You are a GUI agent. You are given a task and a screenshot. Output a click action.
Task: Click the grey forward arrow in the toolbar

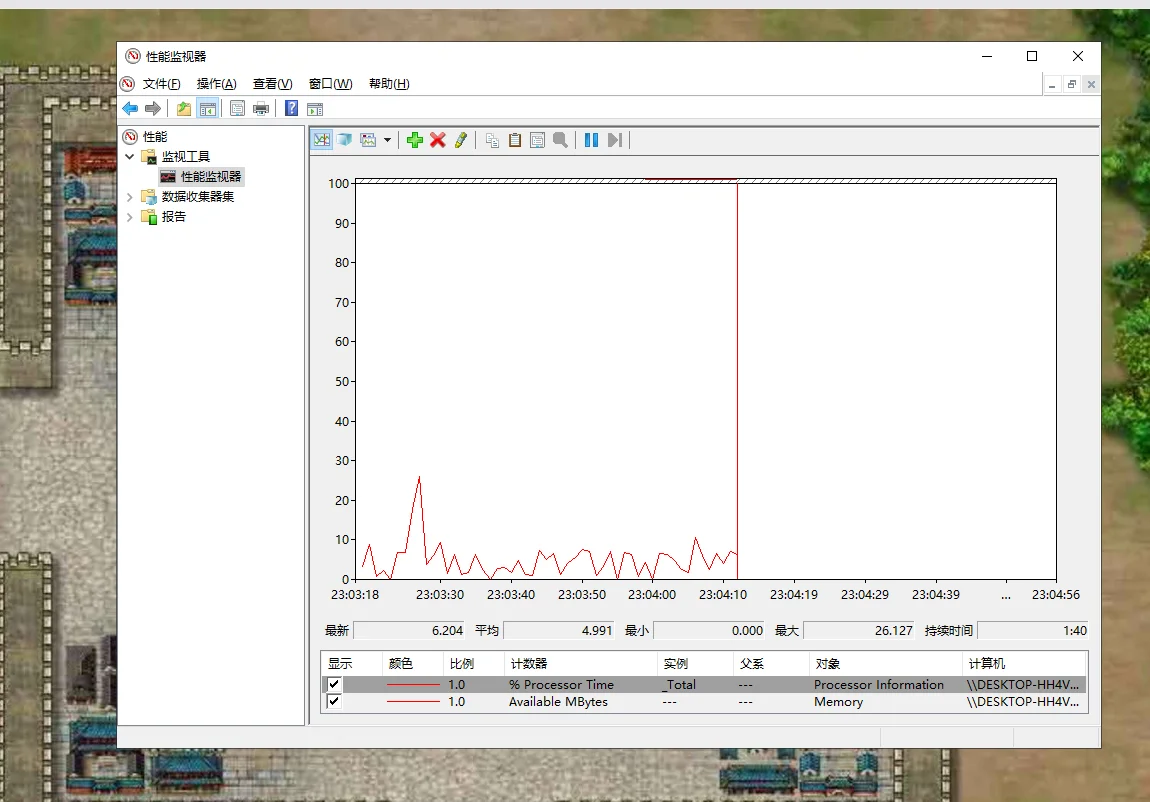(x=153, y=108)
